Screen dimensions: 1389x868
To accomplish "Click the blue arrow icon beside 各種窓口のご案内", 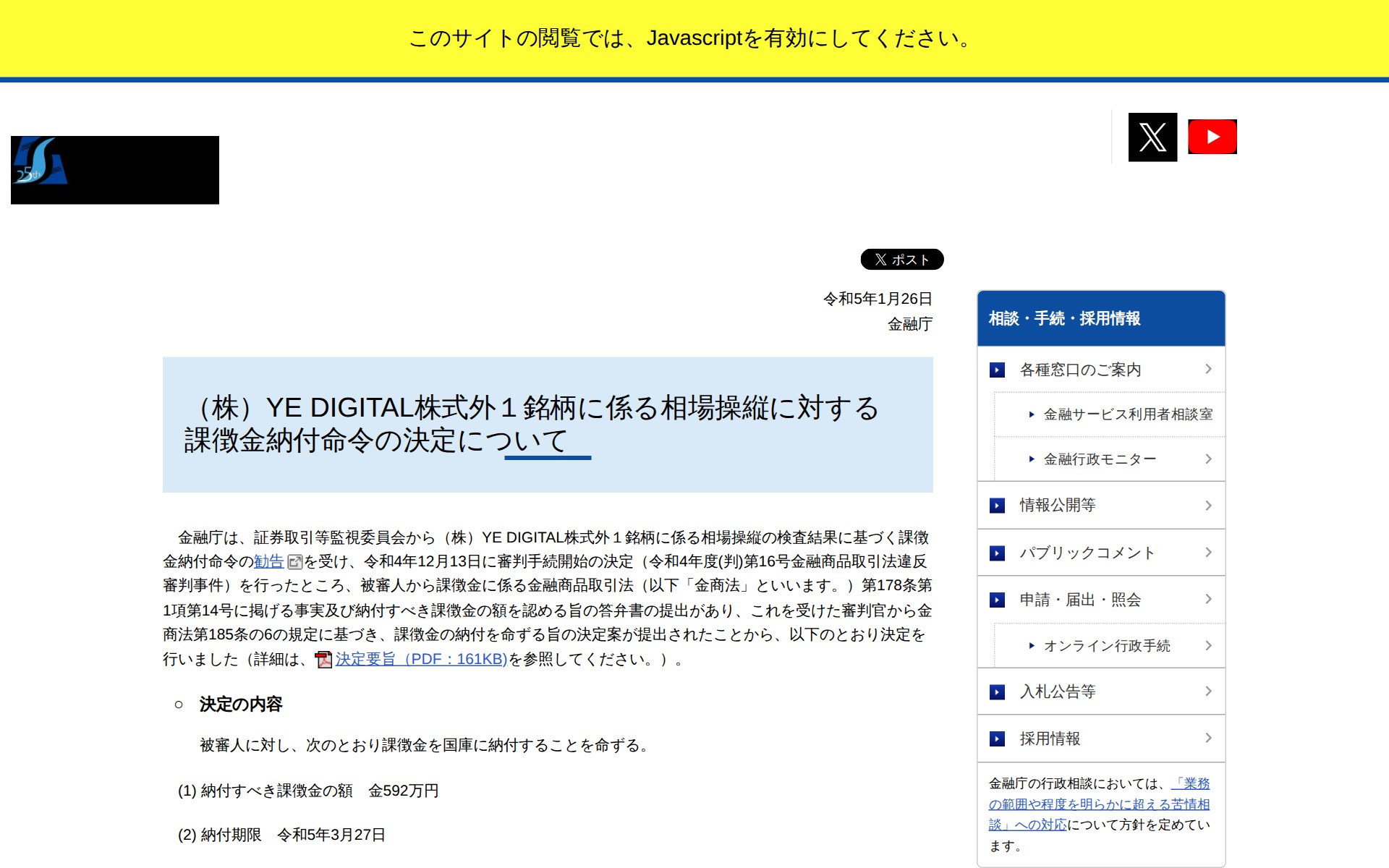I will click(998, 370).
